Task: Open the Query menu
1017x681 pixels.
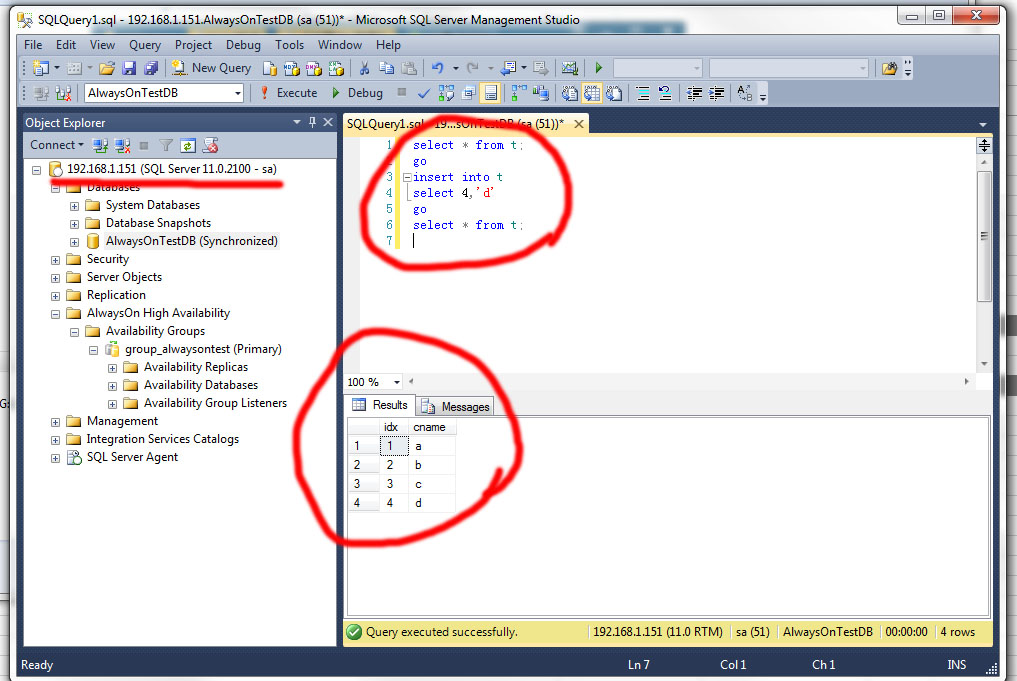Action: pyautogui.click(x=144, y=44)
